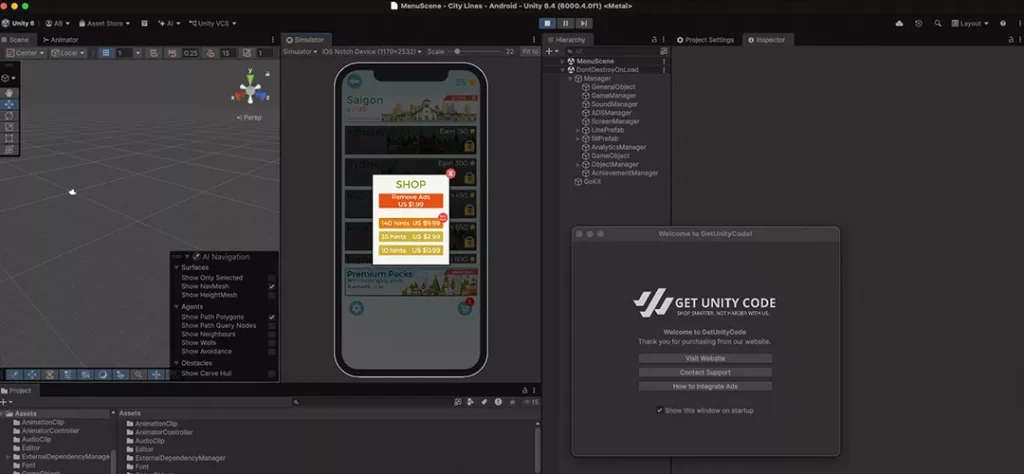Expand the LinePrefab object

pyautogui.click(x=578, y=131)
